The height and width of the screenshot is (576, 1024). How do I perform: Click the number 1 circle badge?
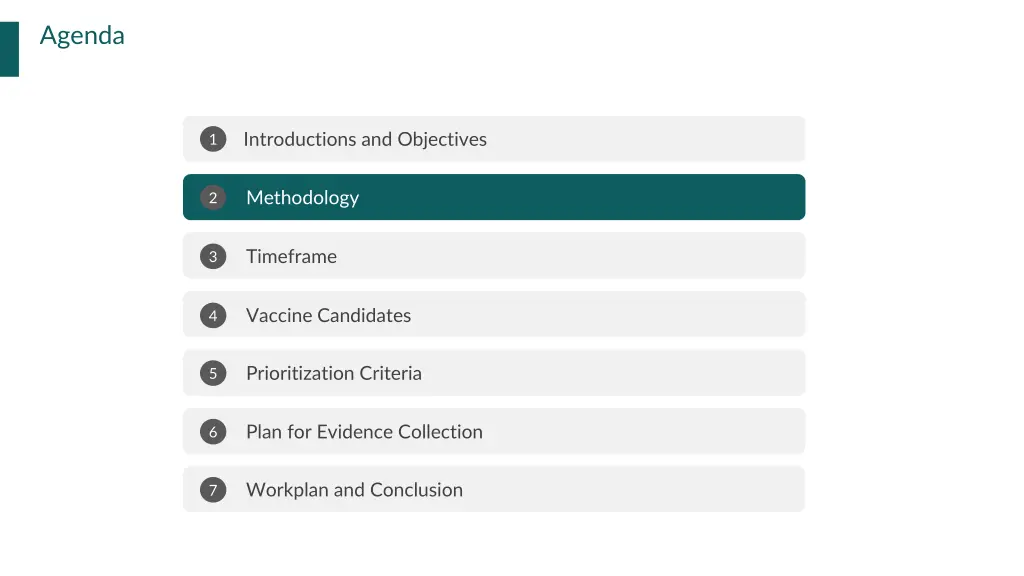[213, 139]
